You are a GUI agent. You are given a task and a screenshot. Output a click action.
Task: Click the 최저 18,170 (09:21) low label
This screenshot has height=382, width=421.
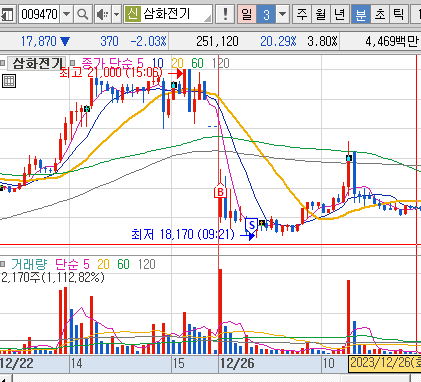(x=183, y=234)
